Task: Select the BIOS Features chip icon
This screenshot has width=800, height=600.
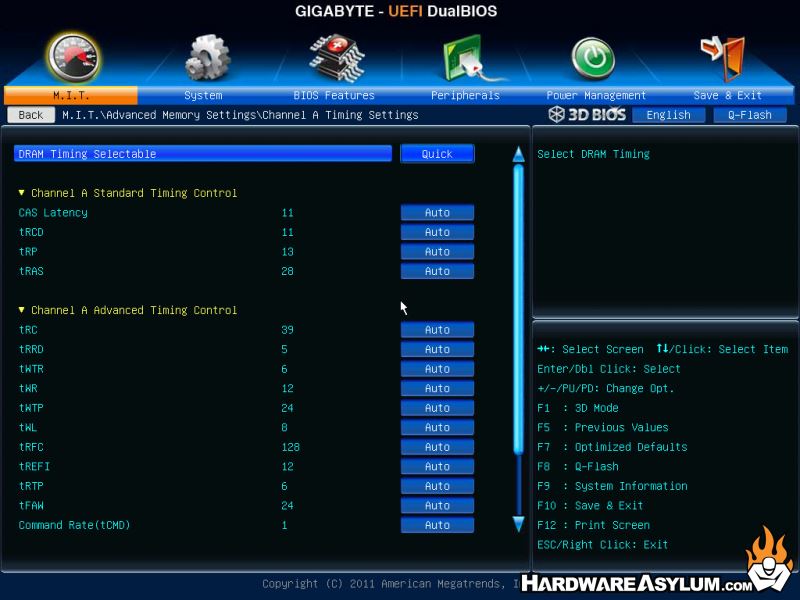Action: point(337,58)
